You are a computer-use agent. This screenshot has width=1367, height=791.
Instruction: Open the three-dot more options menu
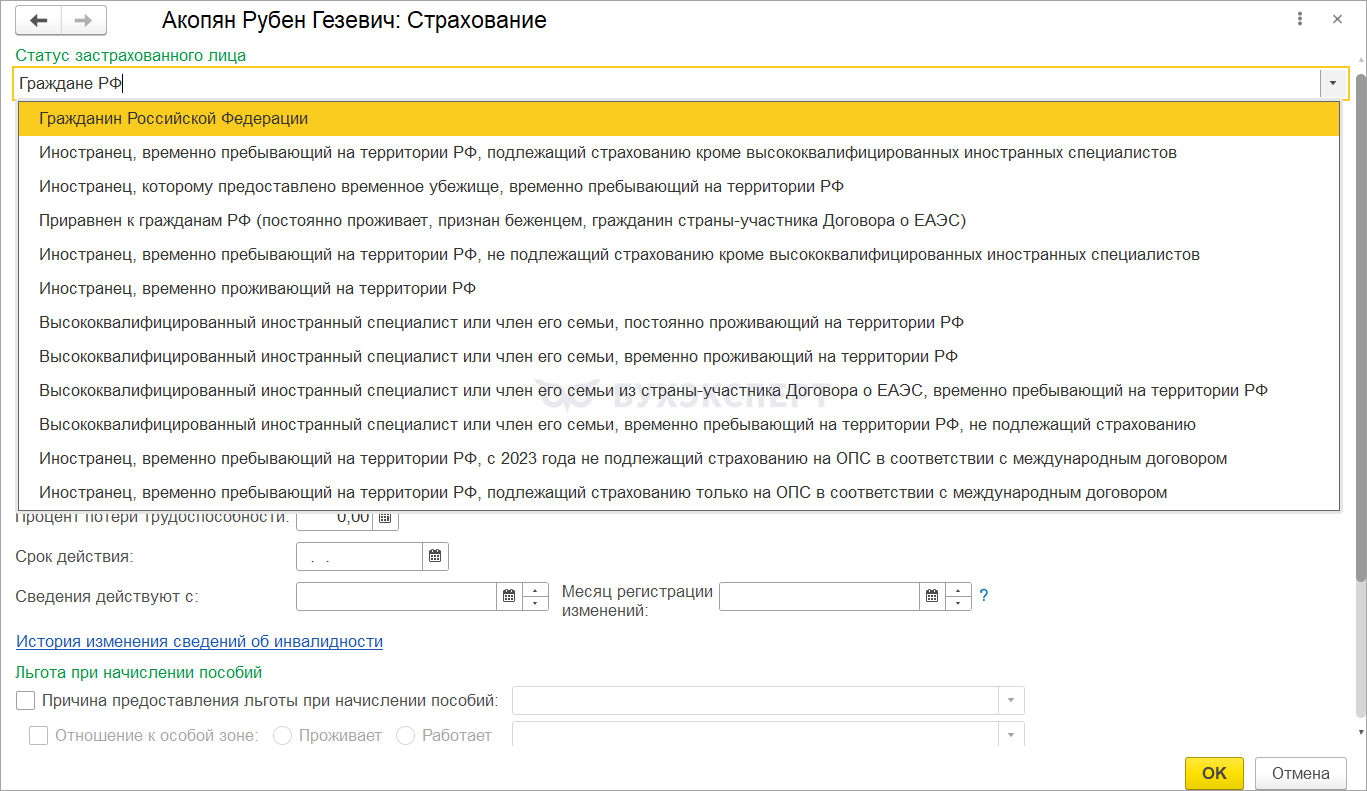pyautogui.click(x=1300, y=19)
